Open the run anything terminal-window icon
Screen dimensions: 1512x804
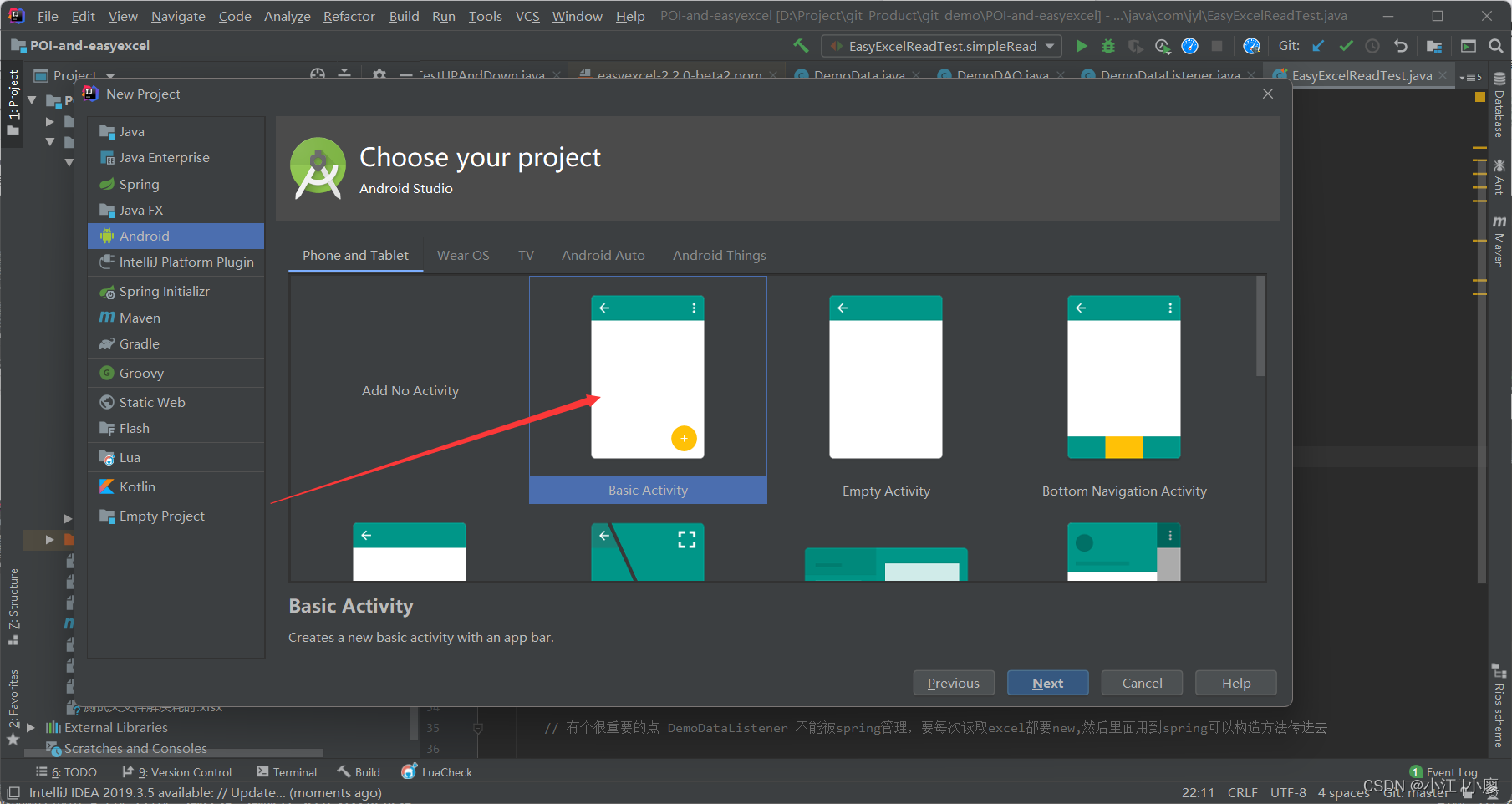[x=1469, y=46]
